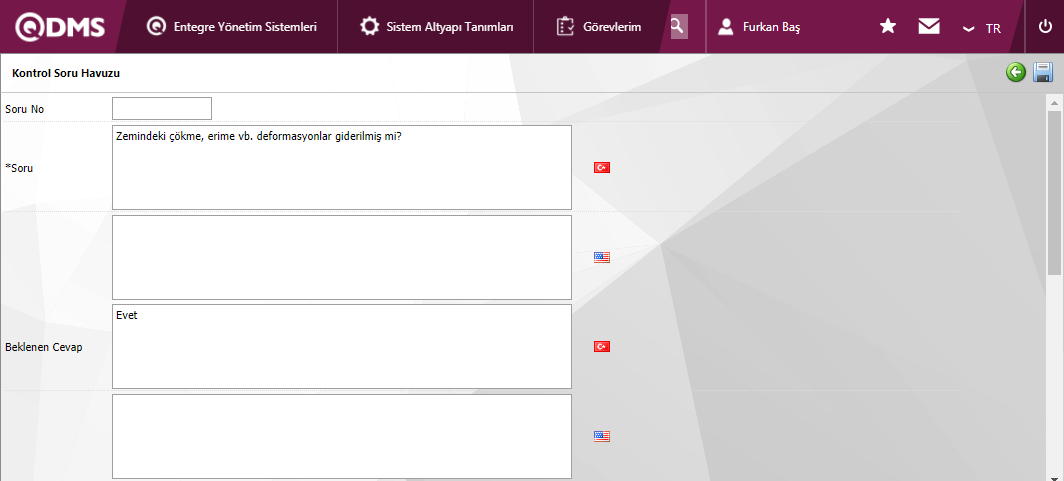Click the Entegre Yönetim Sistemleri icon

156,27
